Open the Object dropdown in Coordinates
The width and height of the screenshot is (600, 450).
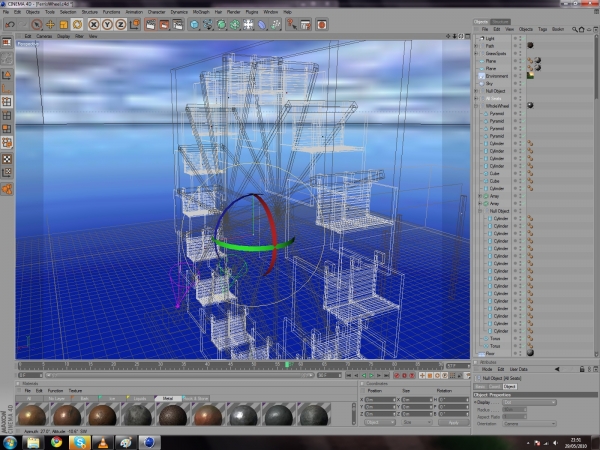coord(380,422)
